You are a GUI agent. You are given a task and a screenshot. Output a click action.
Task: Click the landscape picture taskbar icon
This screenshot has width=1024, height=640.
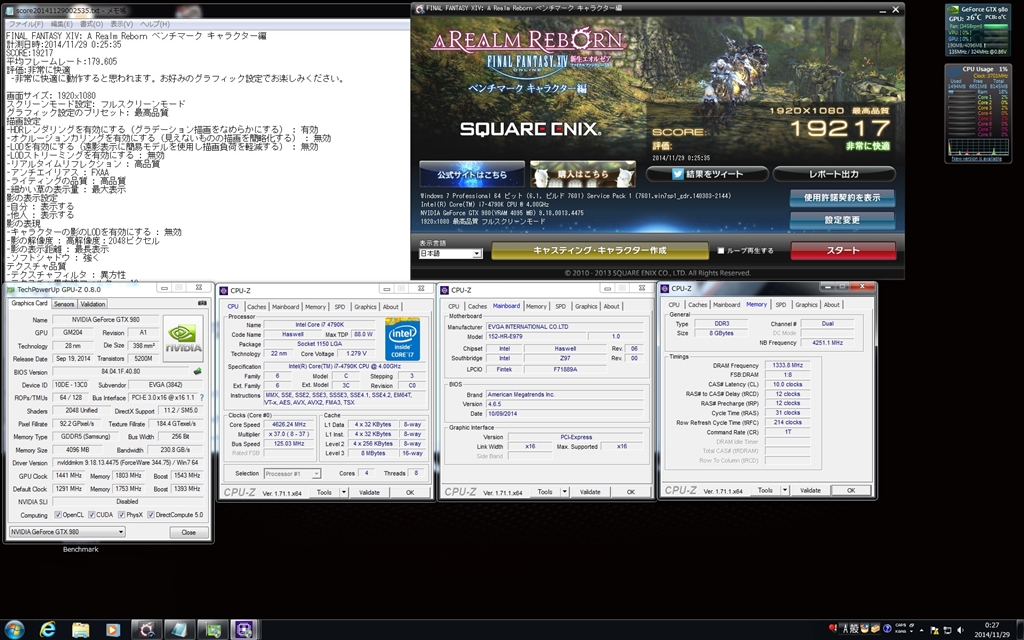tap(212, 630)
